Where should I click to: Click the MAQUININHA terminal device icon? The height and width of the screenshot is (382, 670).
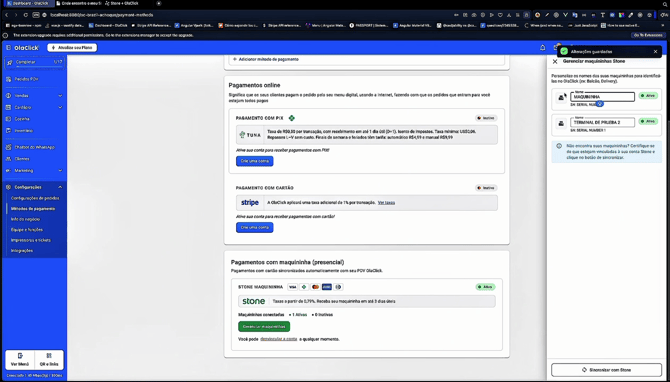(x=562, y=97)
